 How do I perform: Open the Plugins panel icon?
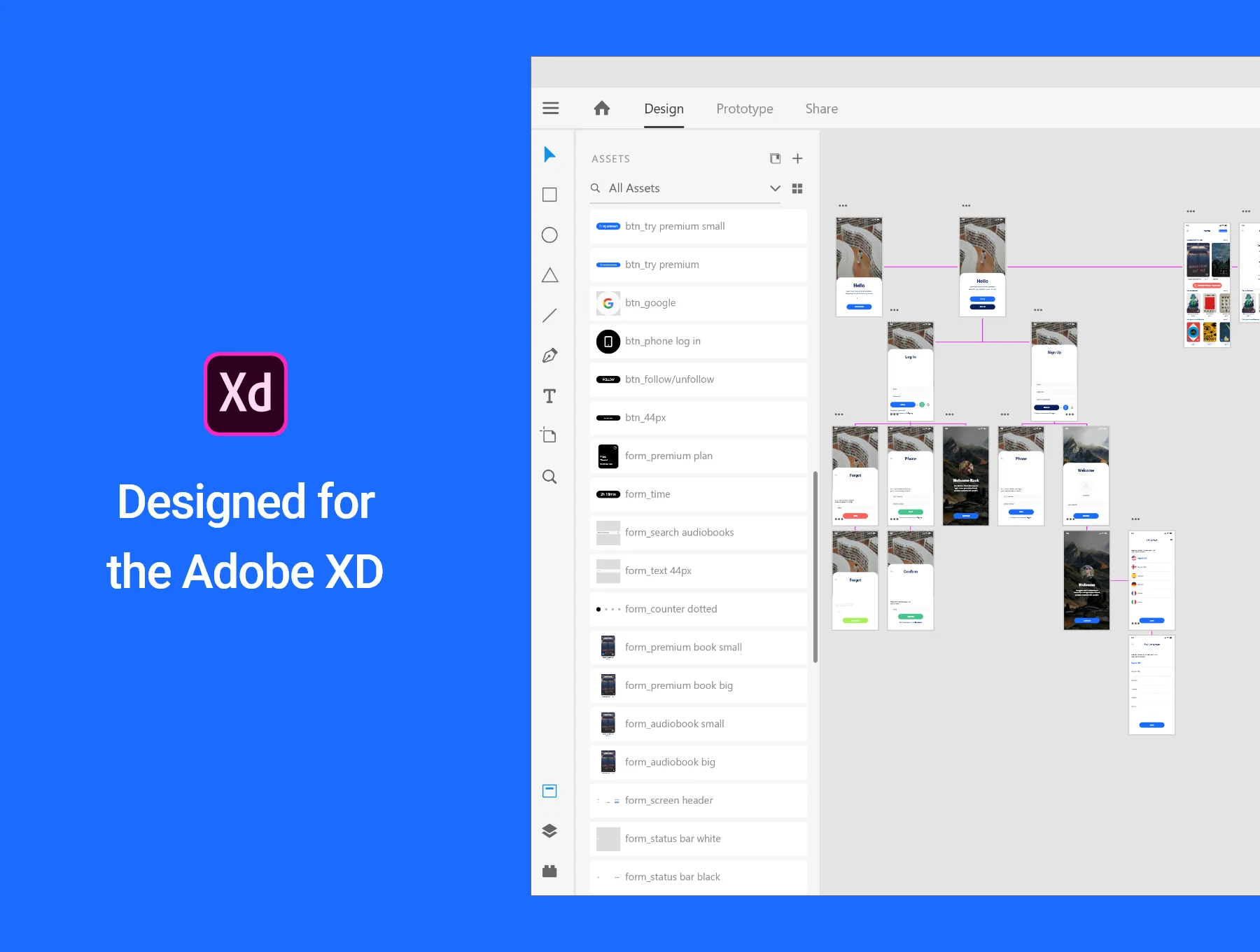pos(549,871)
